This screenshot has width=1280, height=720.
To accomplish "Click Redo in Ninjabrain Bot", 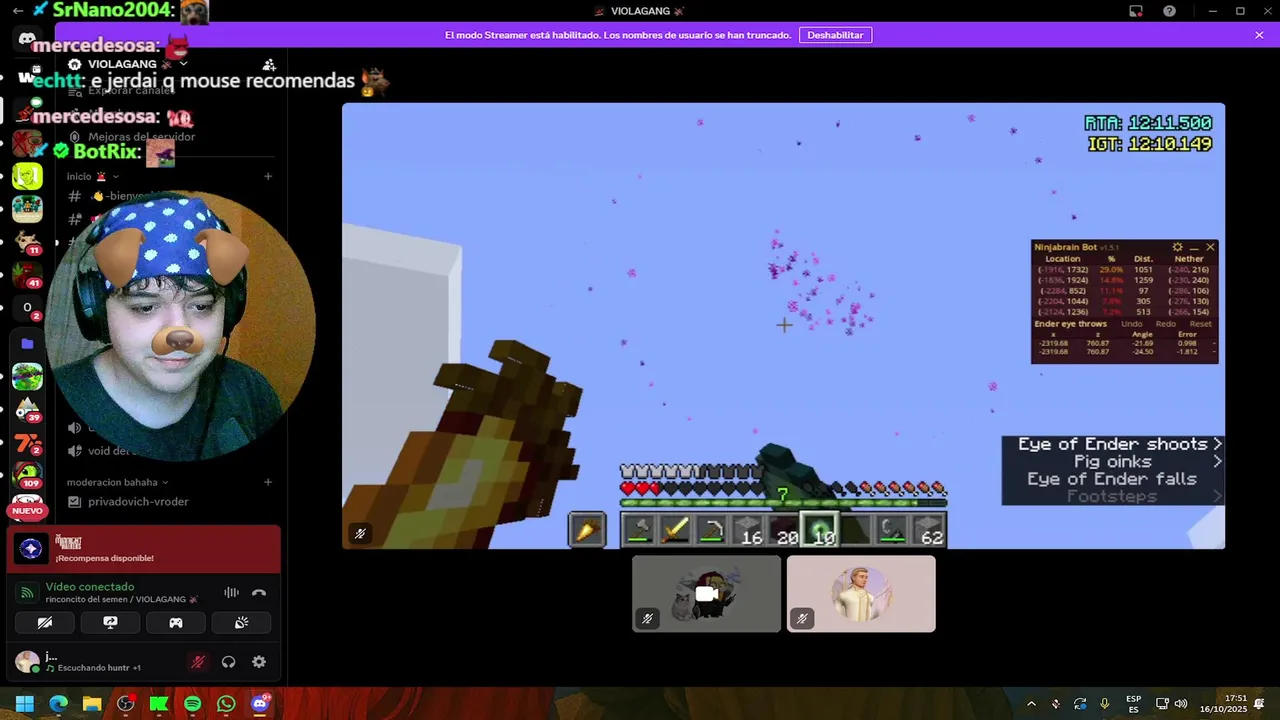I will 1165,324.
